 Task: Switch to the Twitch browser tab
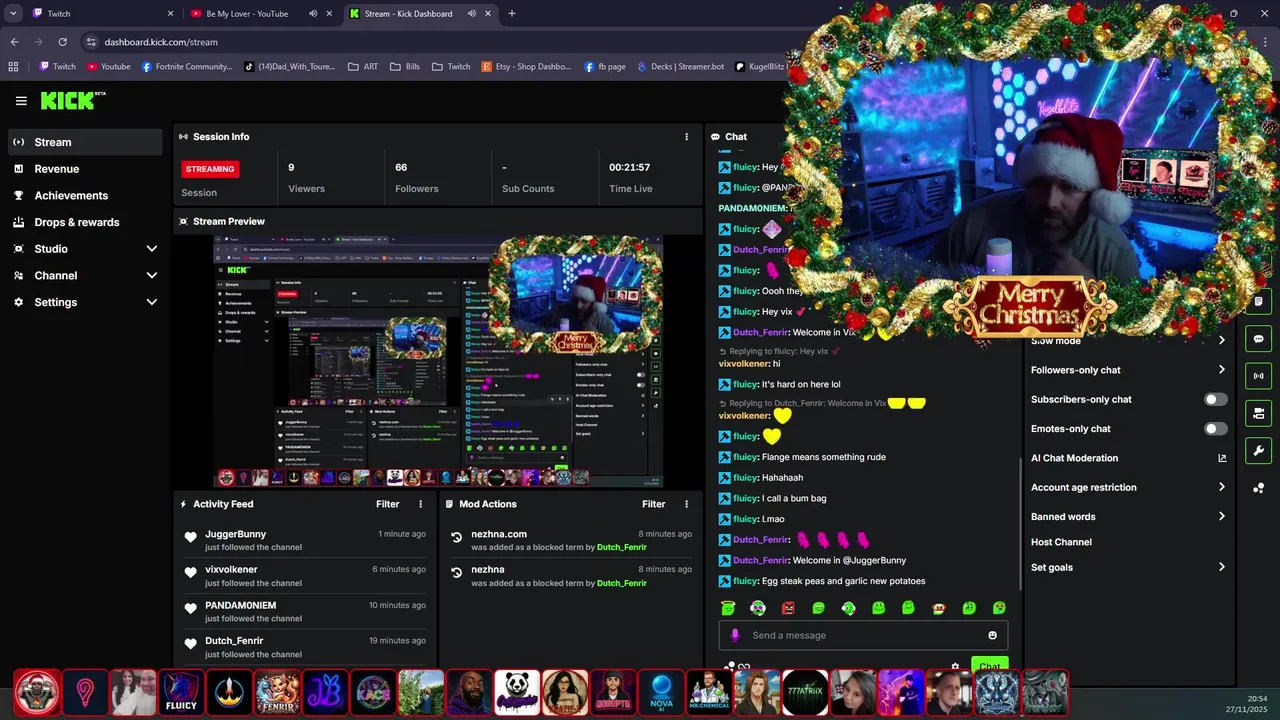coord(100,14)
